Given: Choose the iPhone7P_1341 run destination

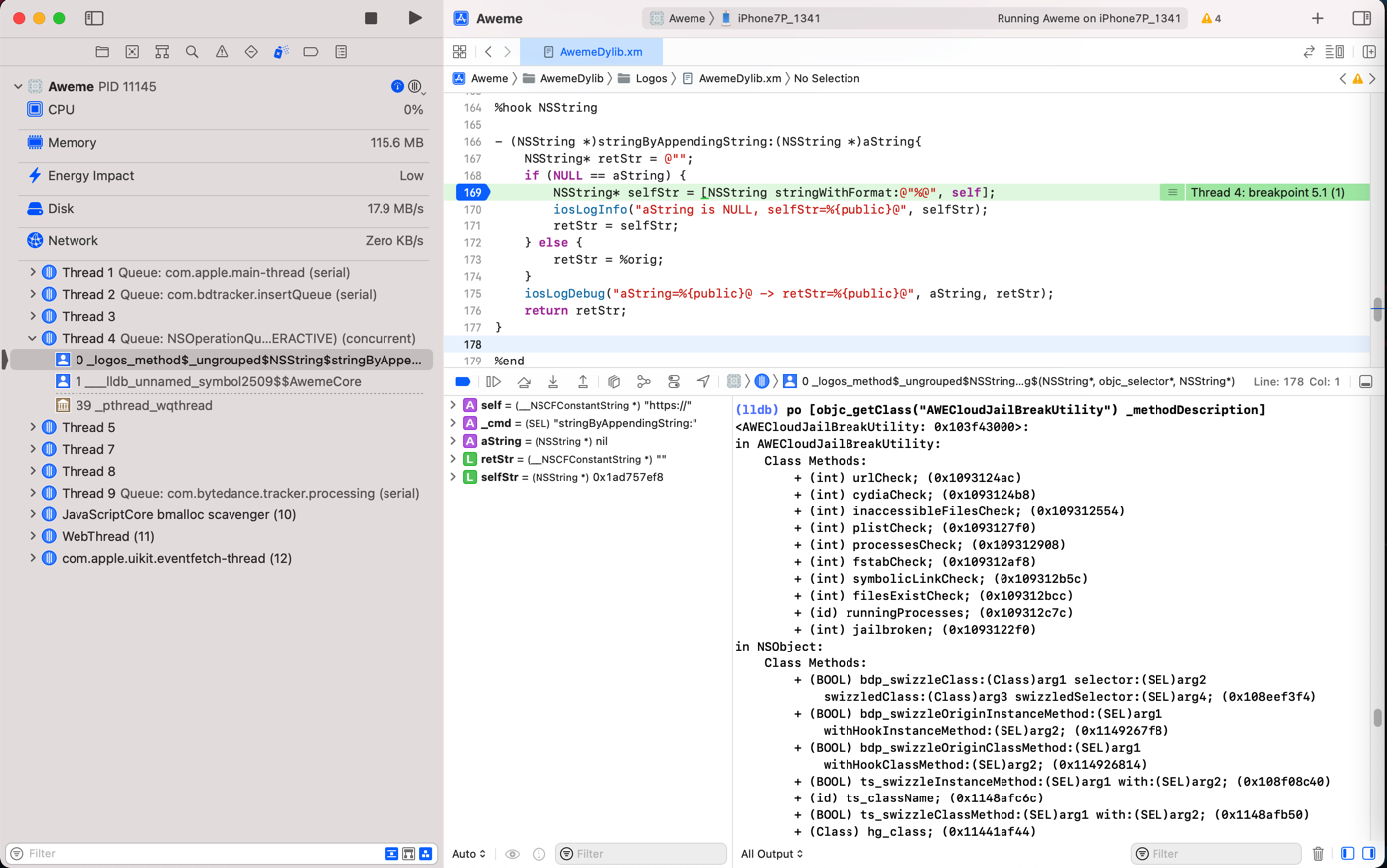Looking at the screenshot, I should [771, 18].
